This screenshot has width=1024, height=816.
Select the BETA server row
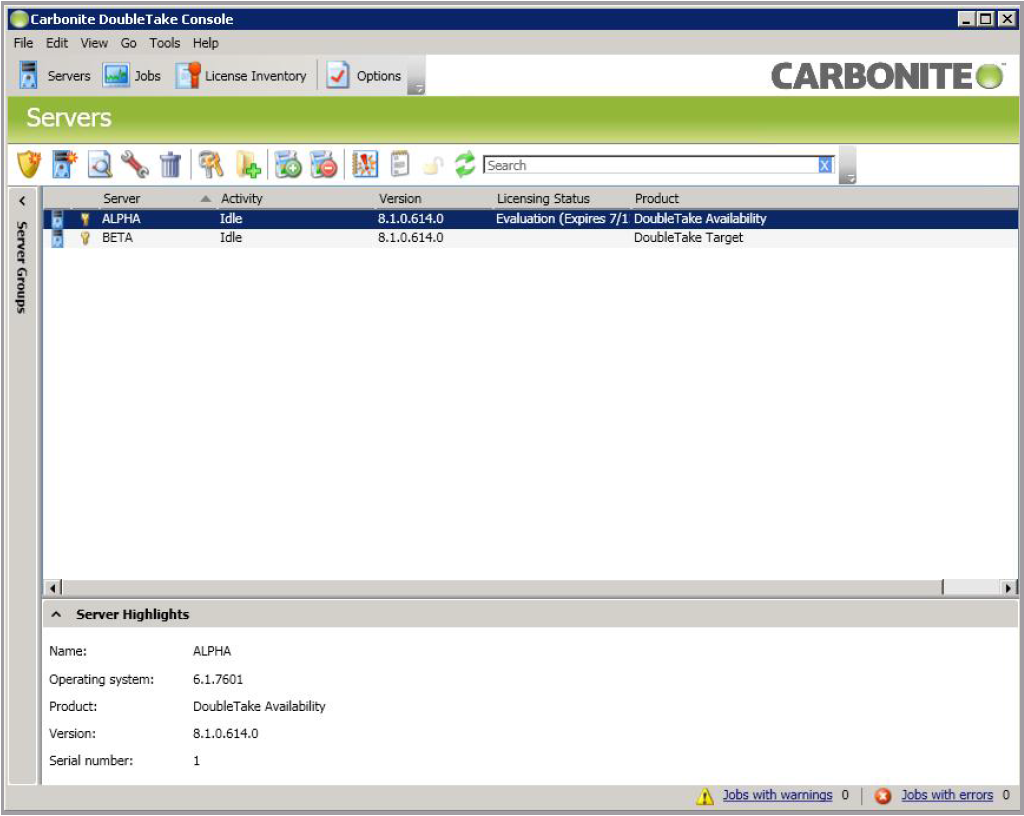pyautogui.click(x=530, y=238)
